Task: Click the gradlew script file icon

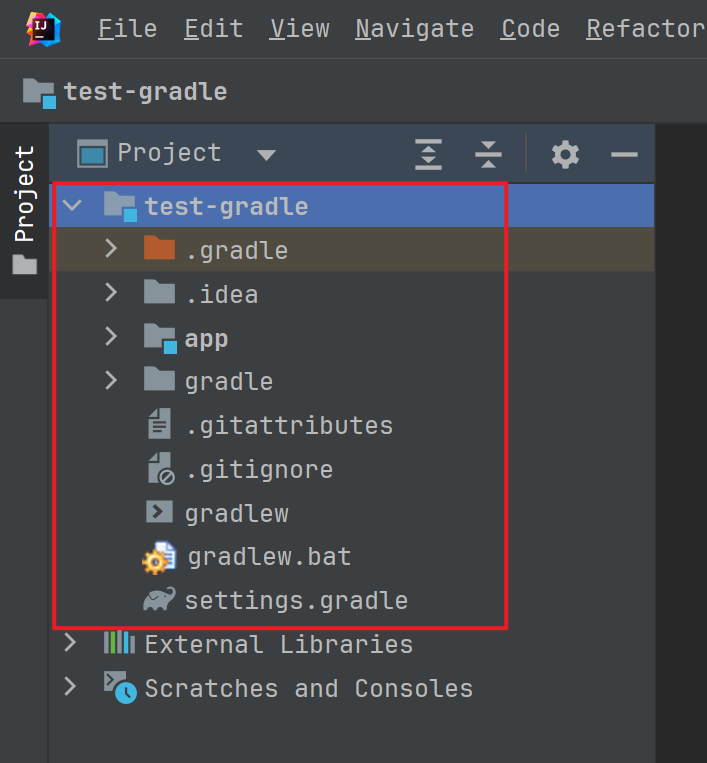Action: 159,513
